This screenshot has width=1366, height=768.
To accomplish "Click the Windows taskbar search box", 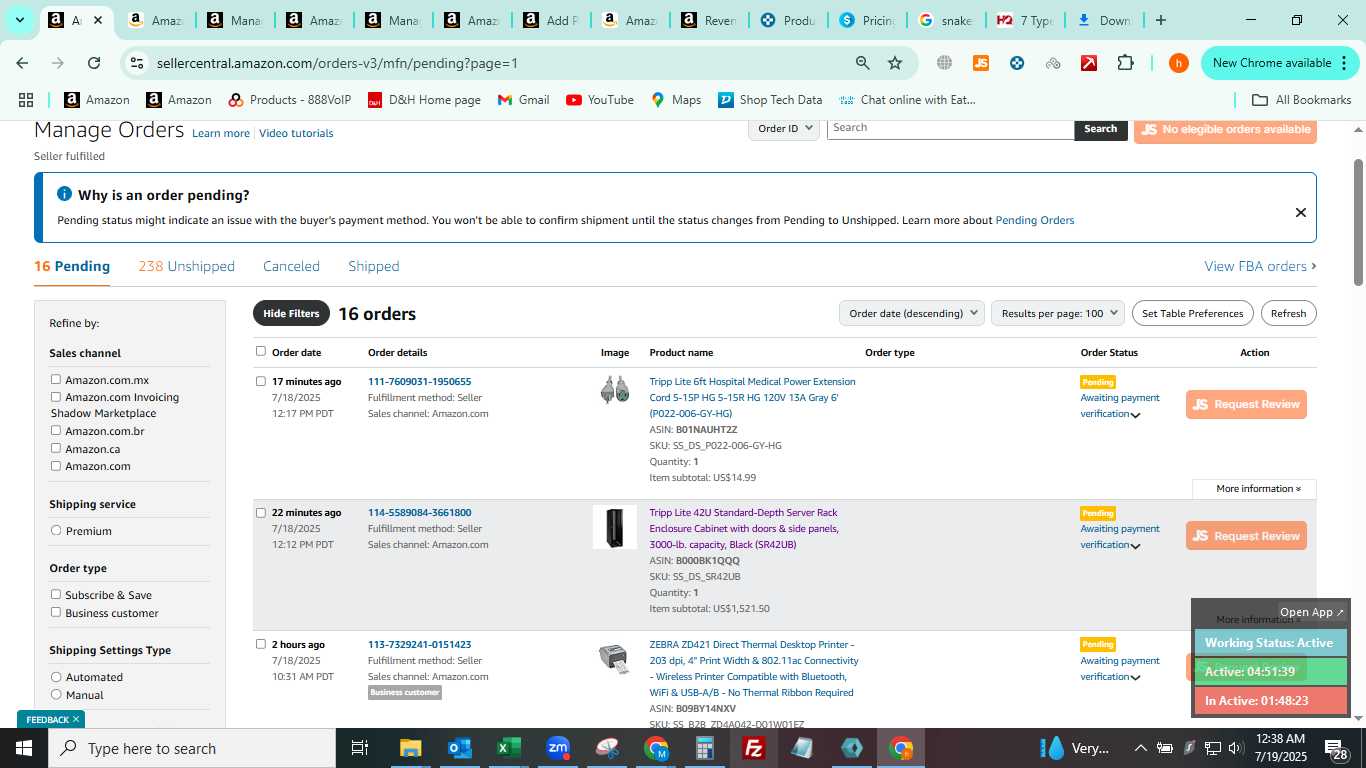I will (192, 748).
